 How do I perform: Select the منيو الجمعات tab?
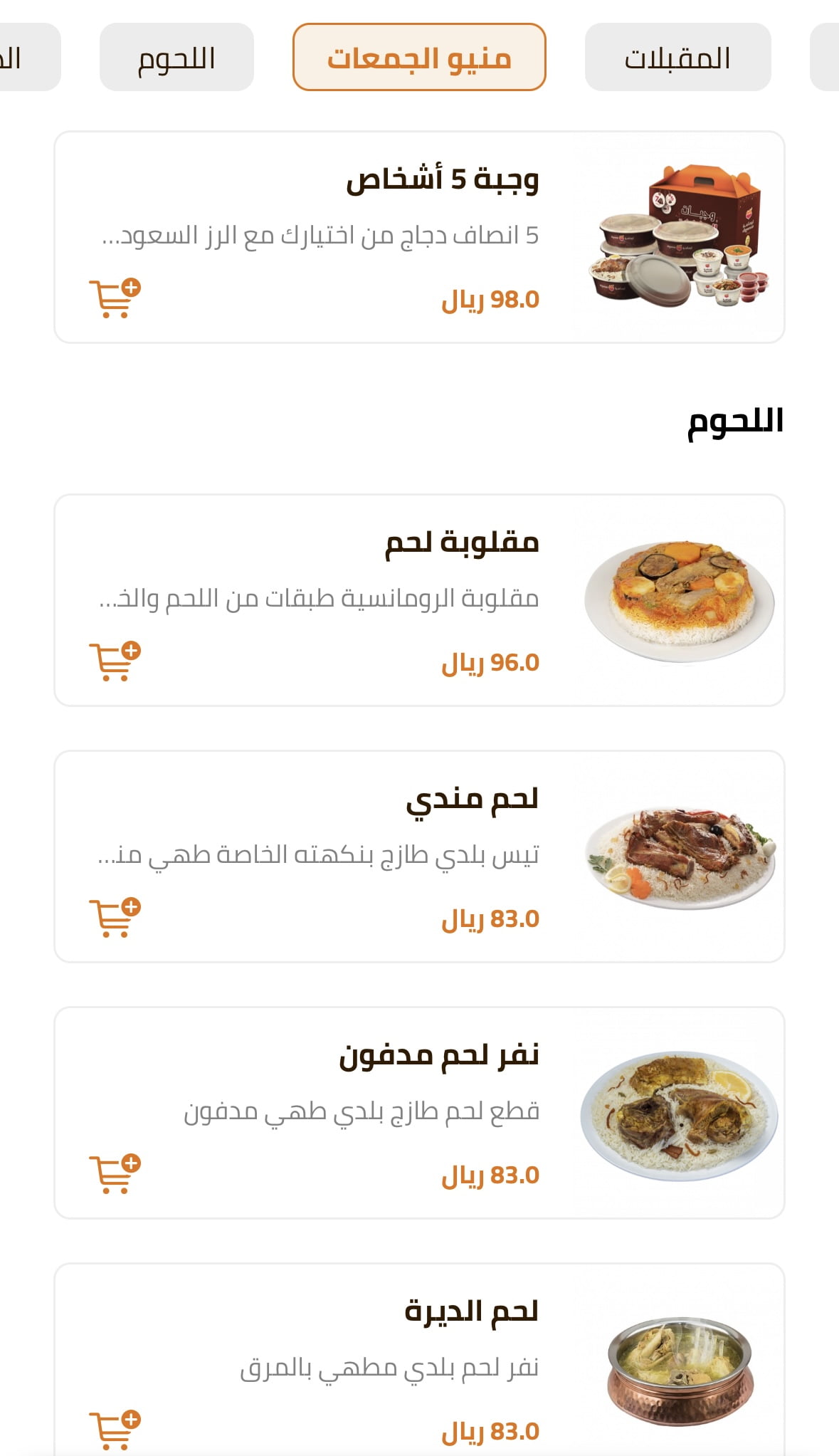pyautogui.click(x=419, y=58)
